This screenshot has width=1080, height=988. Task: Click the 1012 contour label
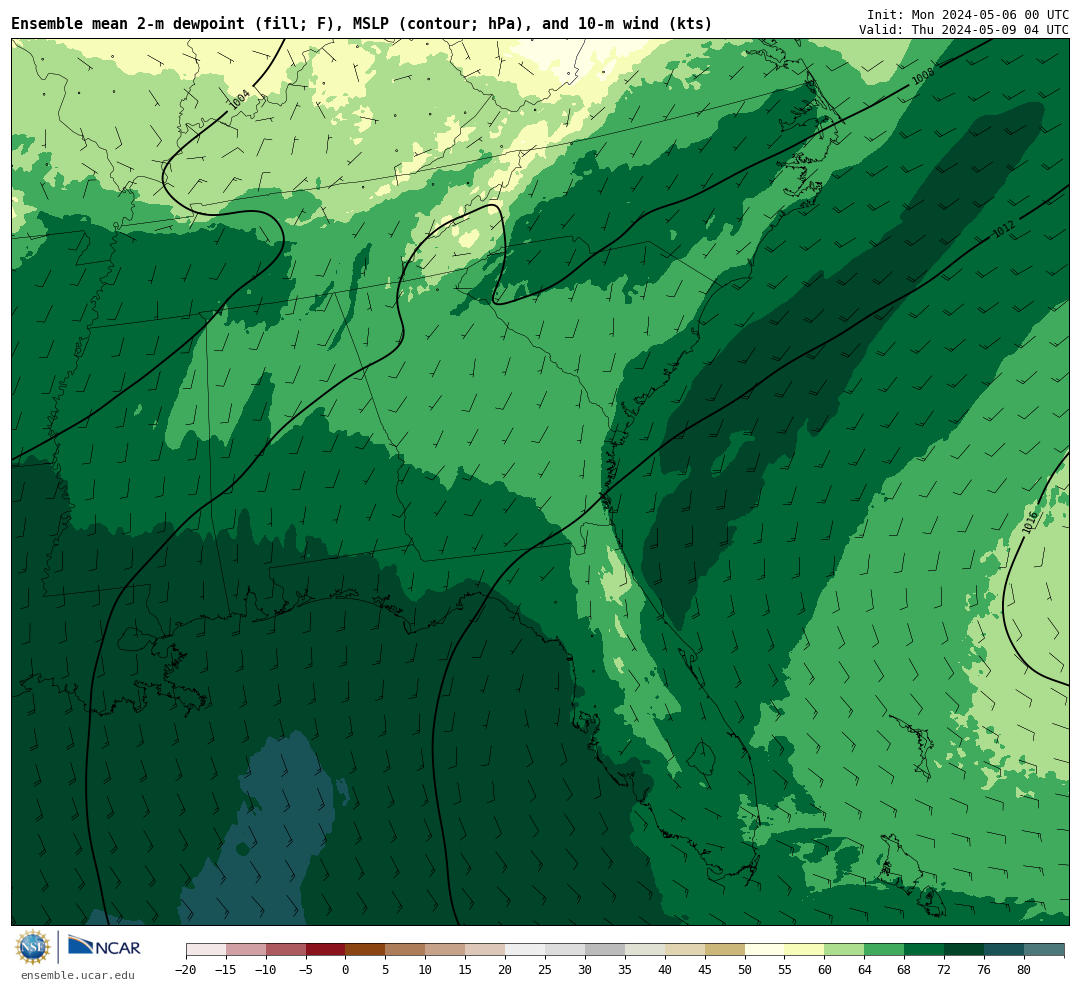coord(1004,229)
